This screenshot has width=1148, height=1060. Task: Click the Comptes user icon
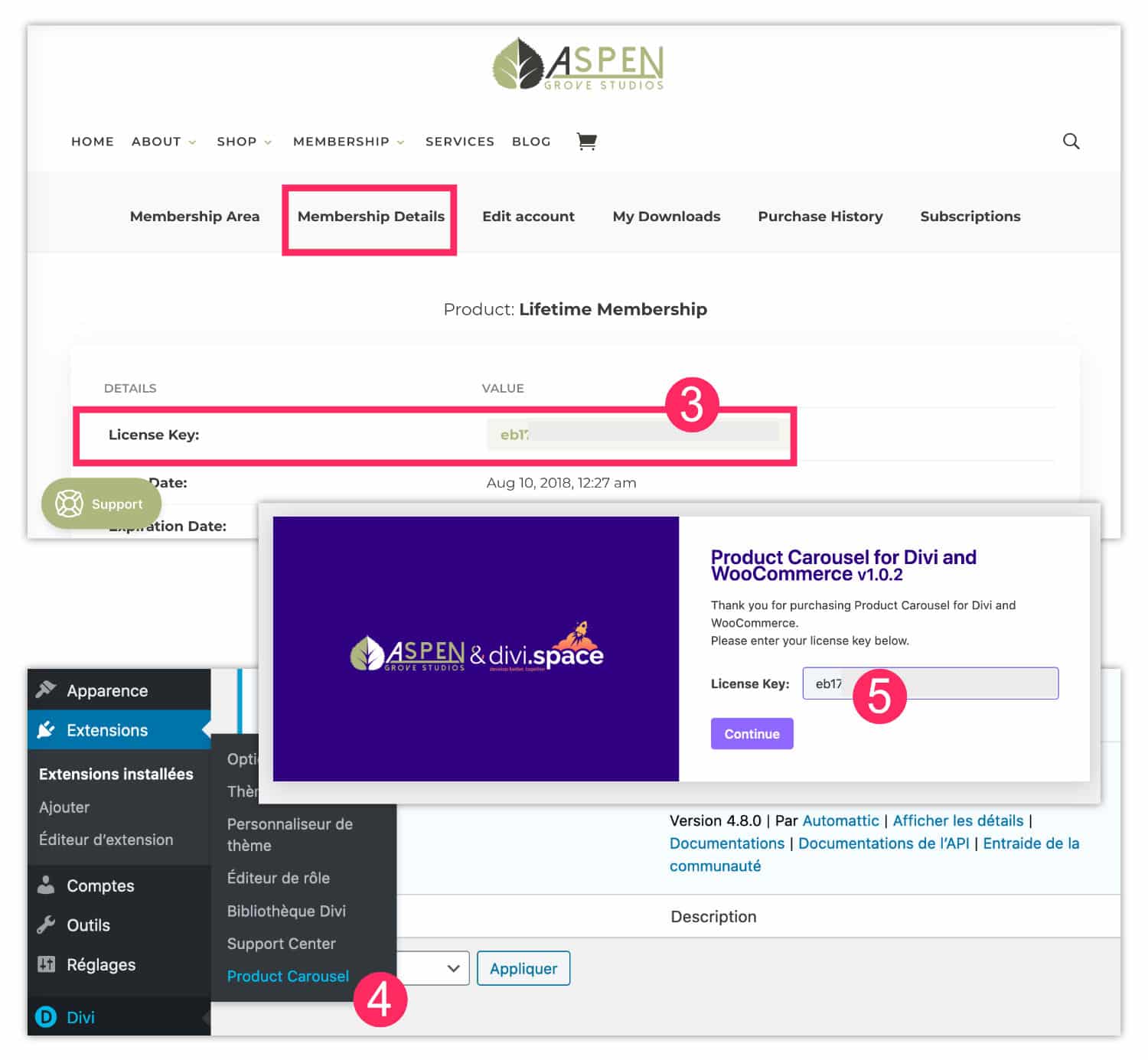point(46,885)
